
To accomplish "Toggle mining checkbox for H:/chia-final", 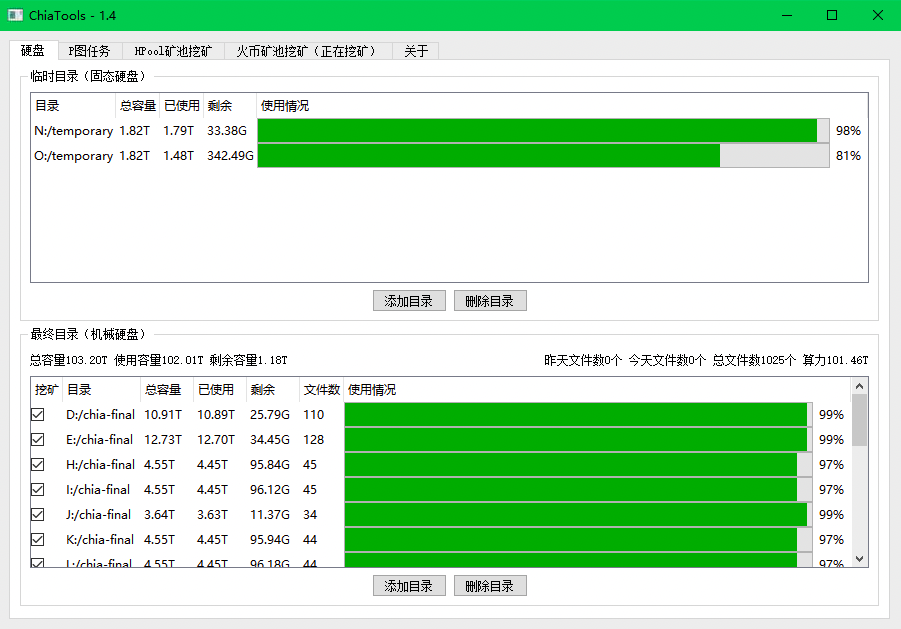I will [38, 464].
